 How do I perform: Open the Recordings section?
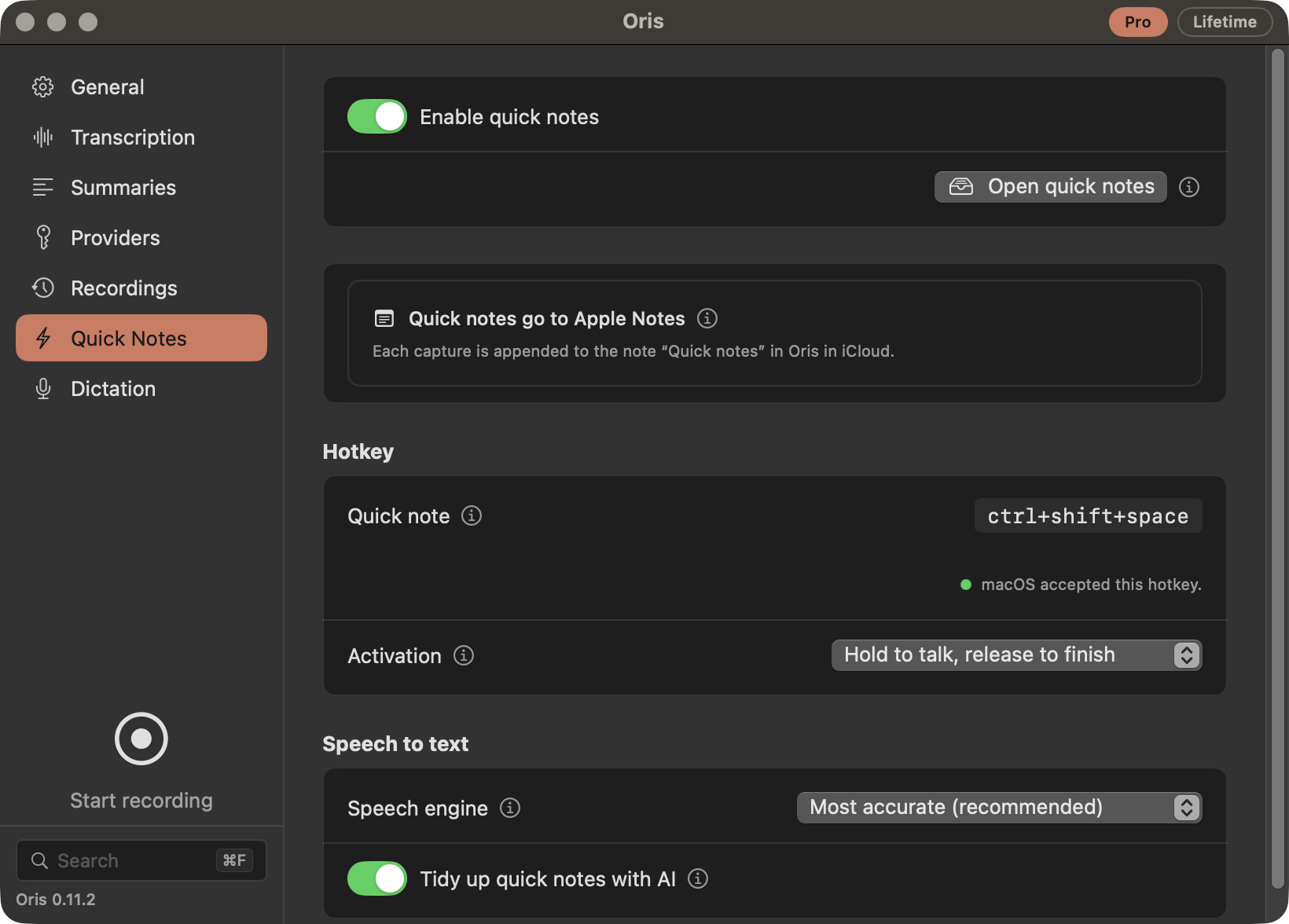141,288
